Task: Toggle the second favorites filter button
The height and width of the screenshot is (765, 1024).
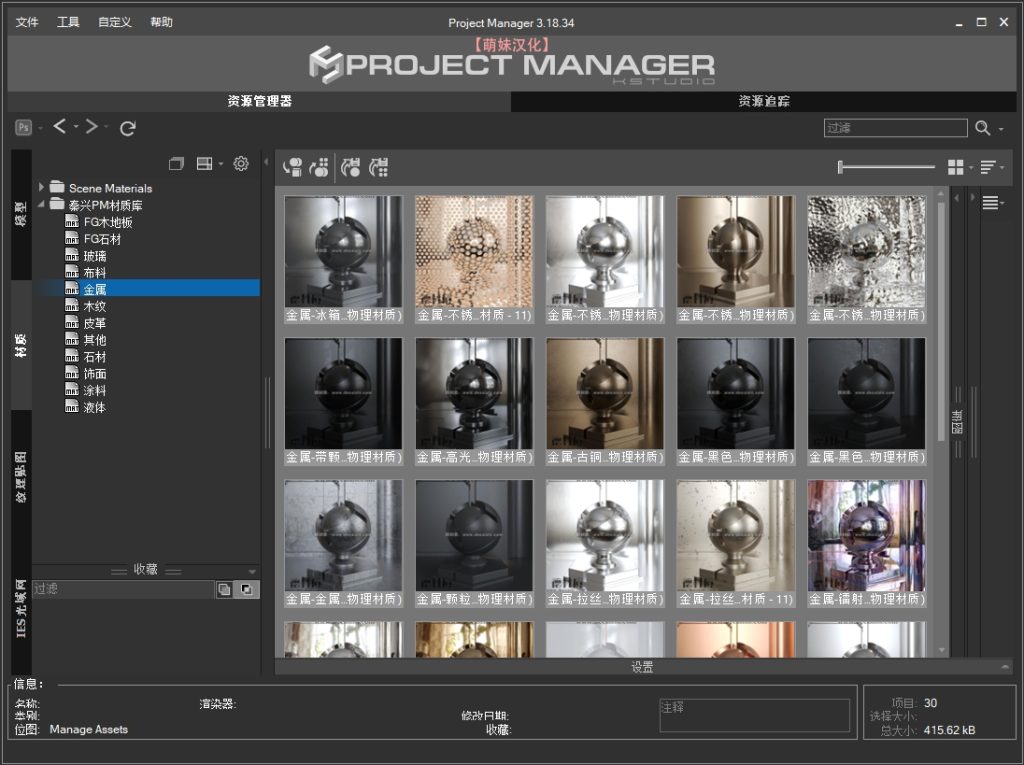Action: [246, 590]
